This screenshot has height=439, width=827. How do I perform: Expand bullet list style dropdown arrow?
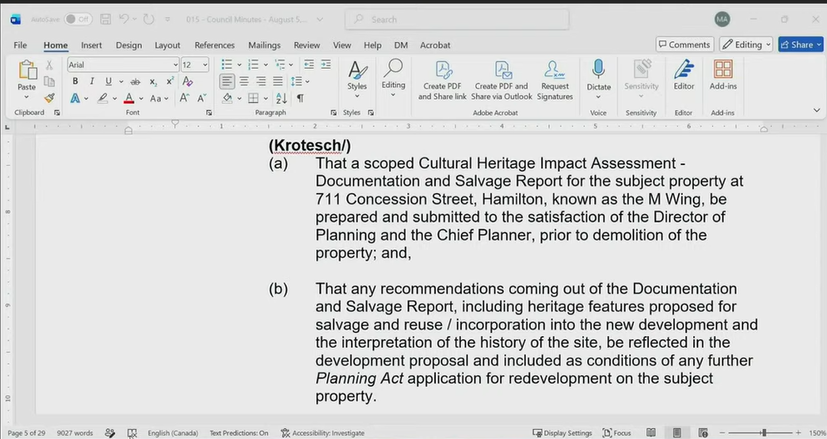[239, 65]
